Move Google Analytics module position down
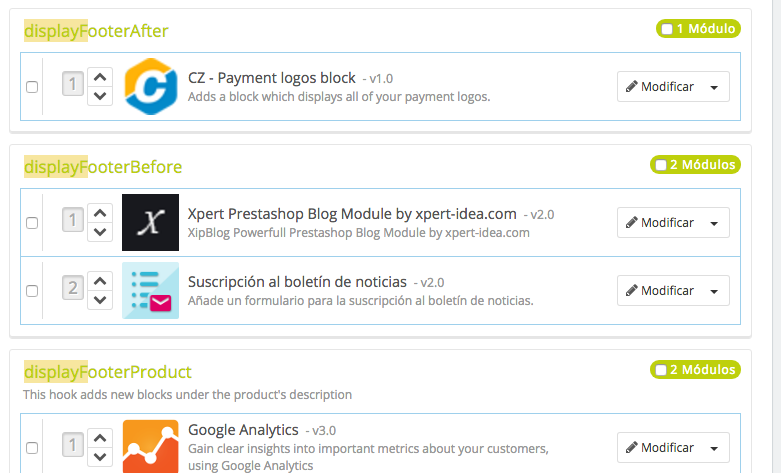This screenshot has width=781, height=473. (99, 456)
